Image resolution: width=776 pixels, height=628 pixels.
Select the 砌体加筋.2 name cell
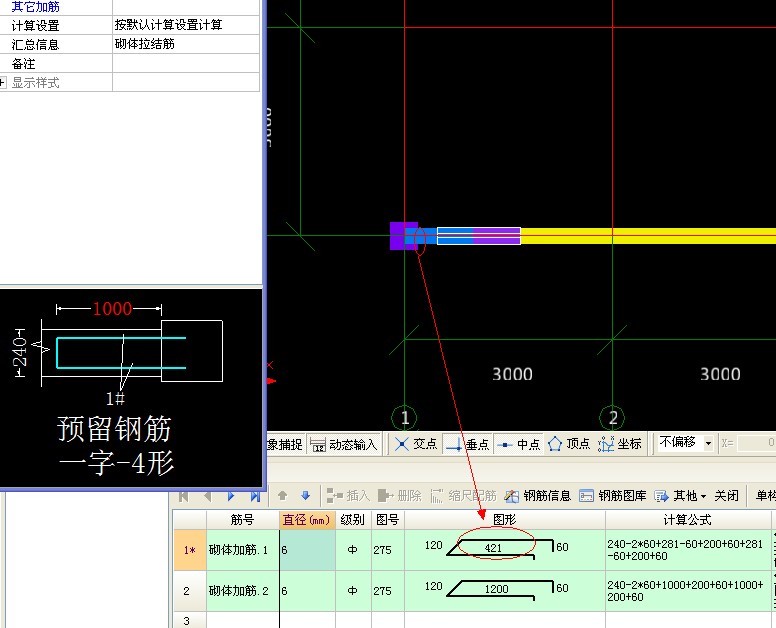coord(242,591)
